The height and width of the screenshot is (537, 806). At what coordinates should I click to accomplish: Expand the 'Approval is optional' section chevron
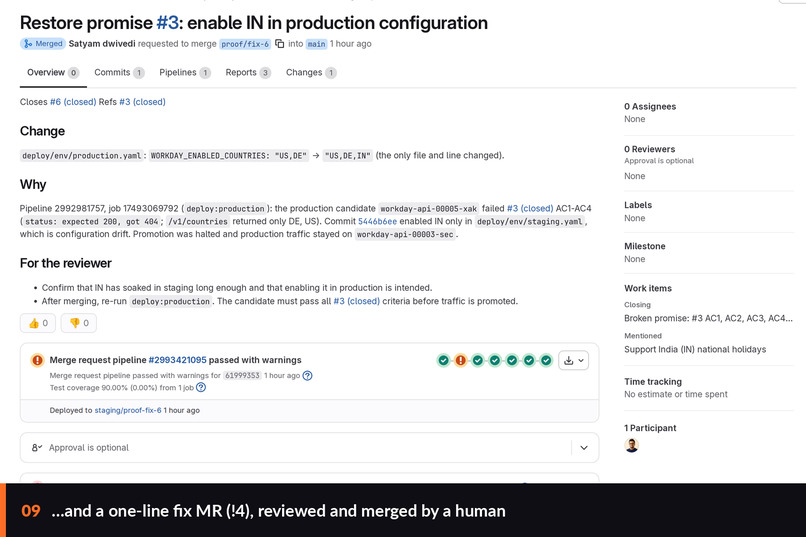[584, 448]
